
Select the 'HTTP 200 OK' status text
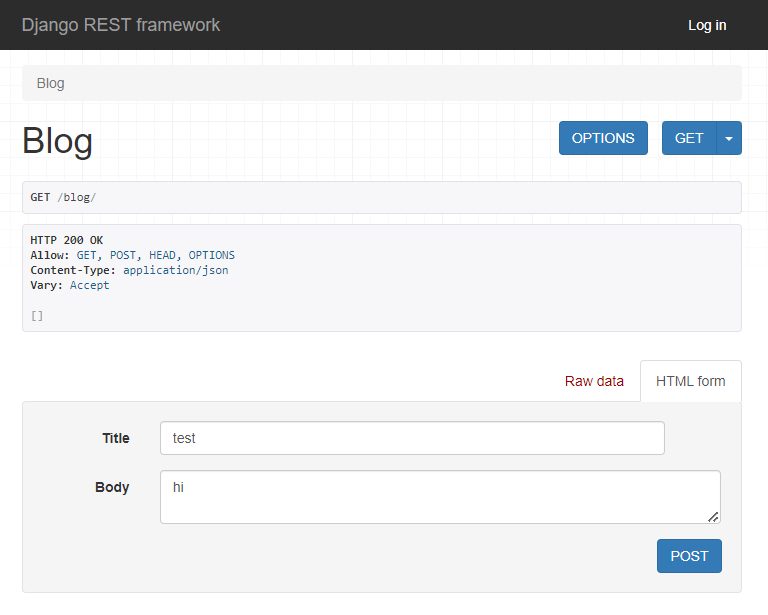(x=67, y=240)
